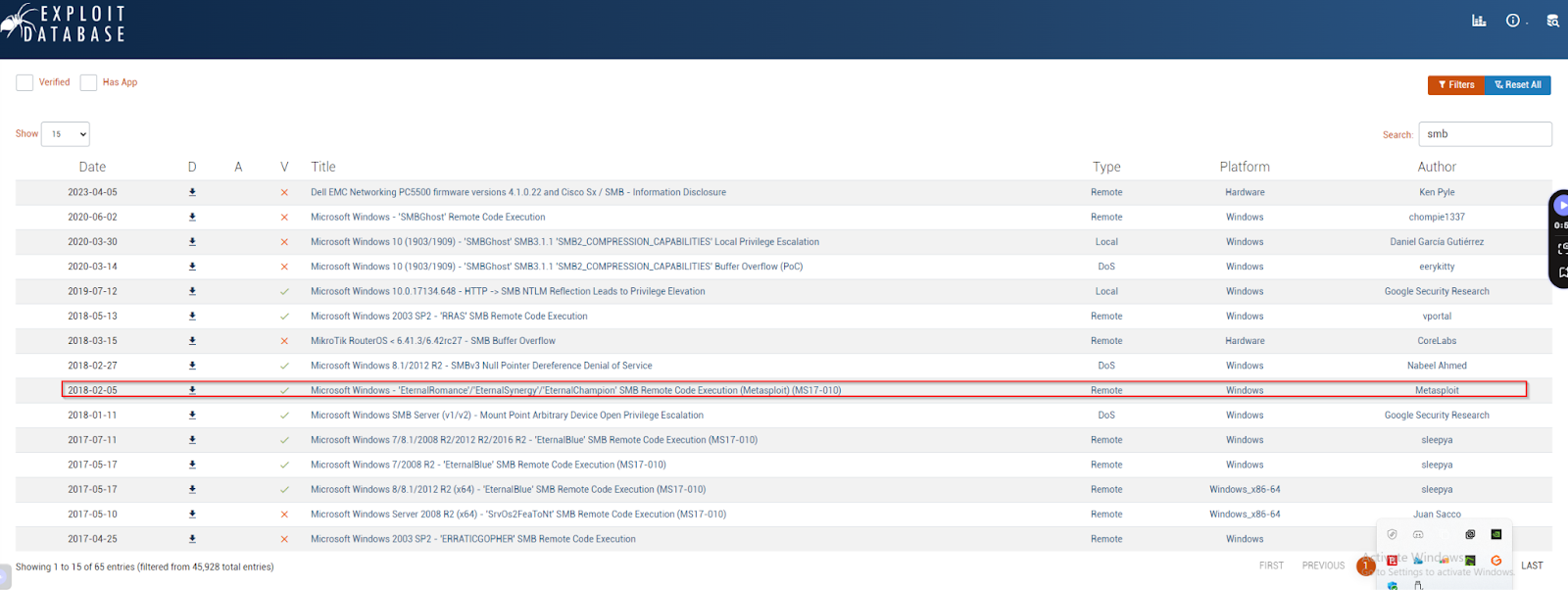This screenshot has height=590, width=1568.
Task: Click DoS type in eerykitty row
Action: point(1106,267)
